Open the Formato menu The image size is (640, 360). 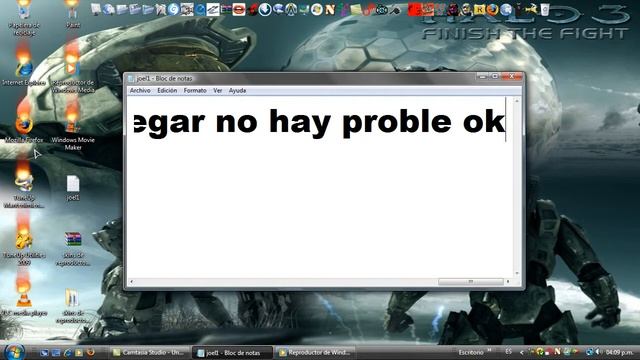coord(195,91)
